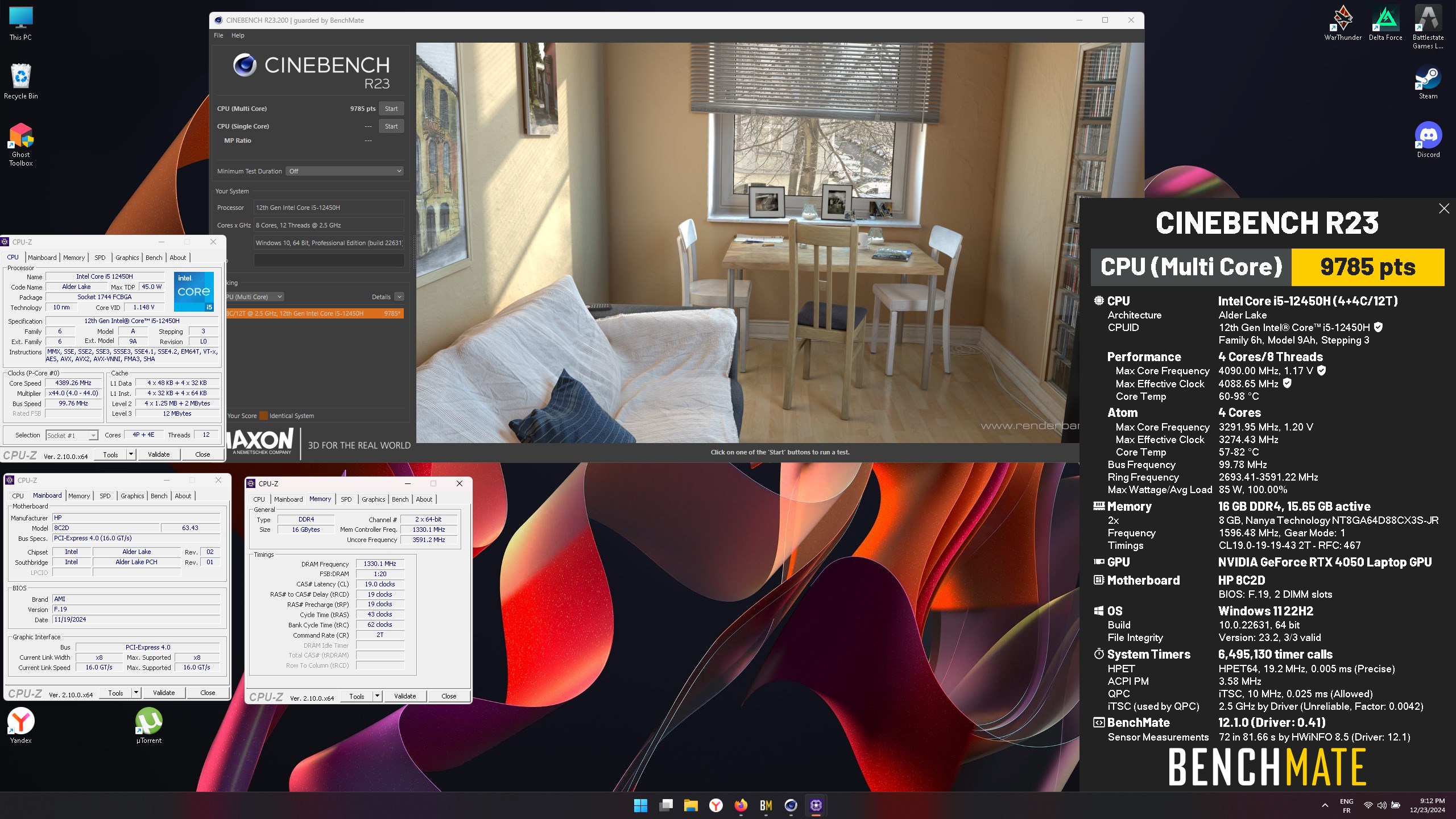Open the Cinebench File menu
The image size is (1456, 819).
[218, 35]
